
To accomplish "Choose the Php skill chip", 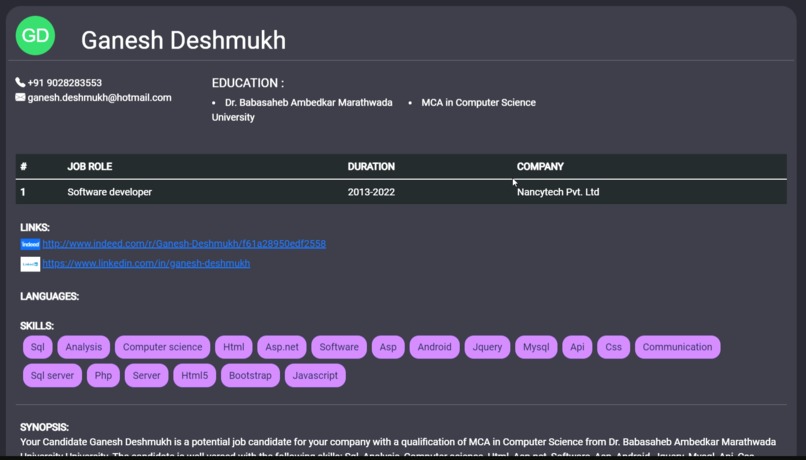I will pyautogui.click(x=103, y=375).
